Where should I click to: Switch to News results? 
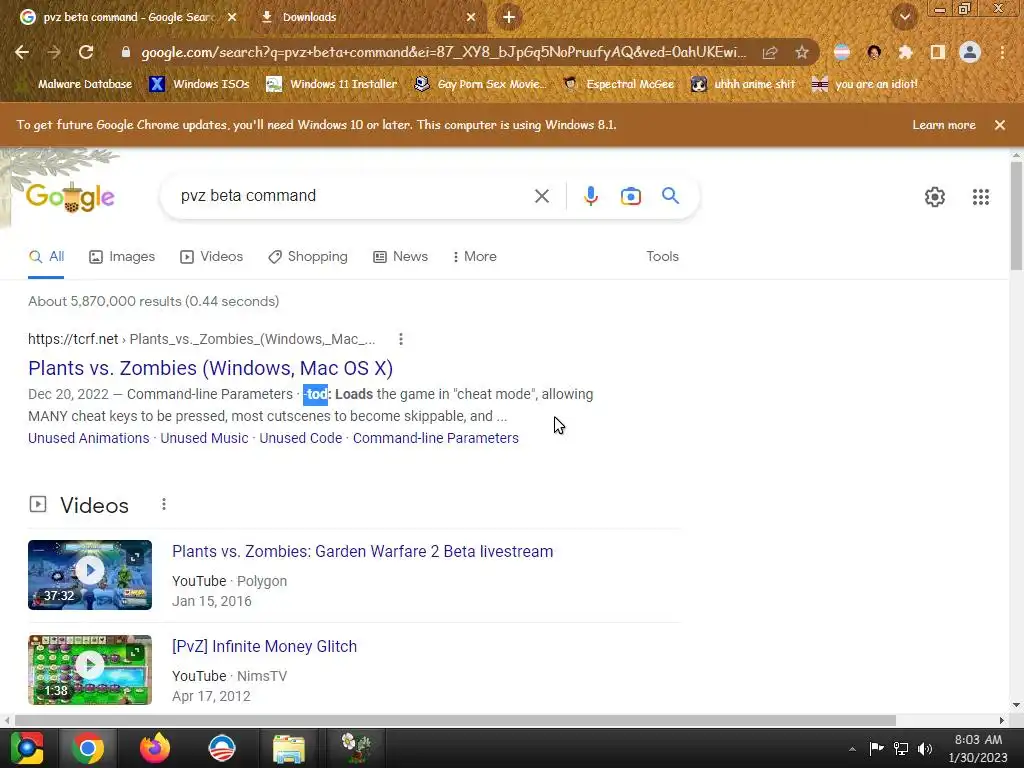[x=400, y=257]
